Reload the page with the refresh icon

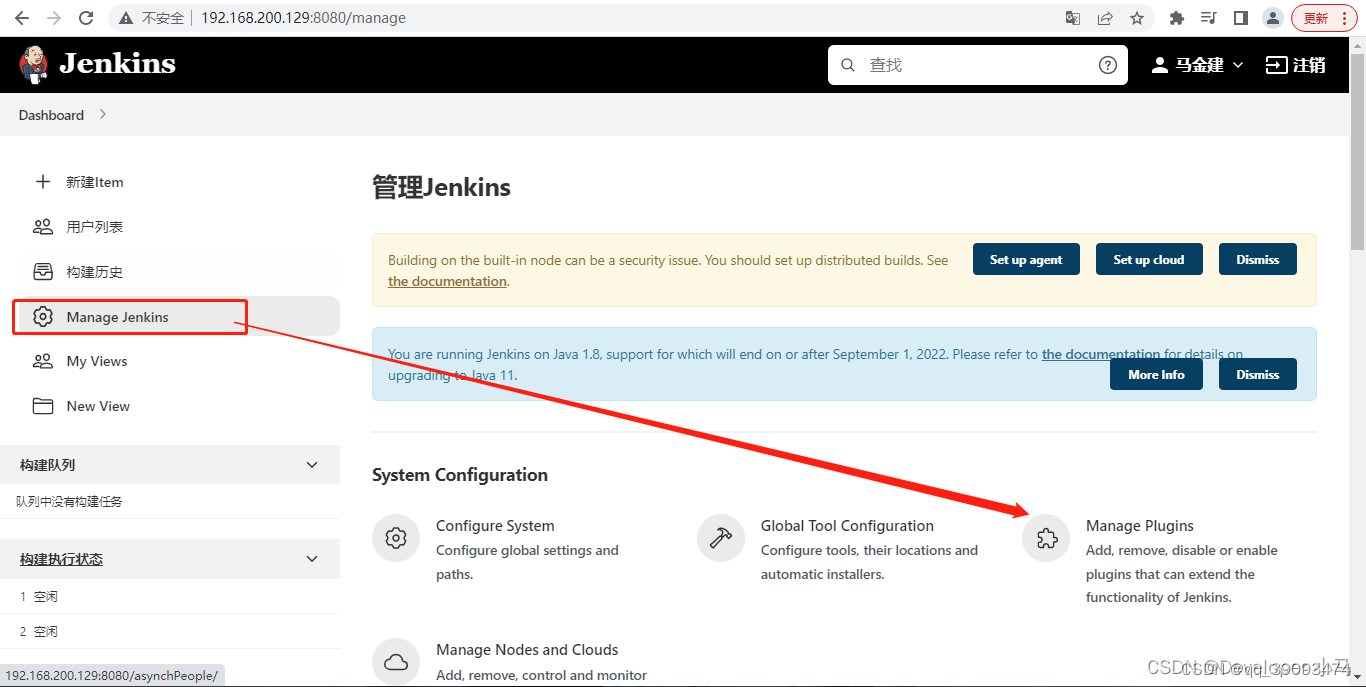[x=86, y=18]
